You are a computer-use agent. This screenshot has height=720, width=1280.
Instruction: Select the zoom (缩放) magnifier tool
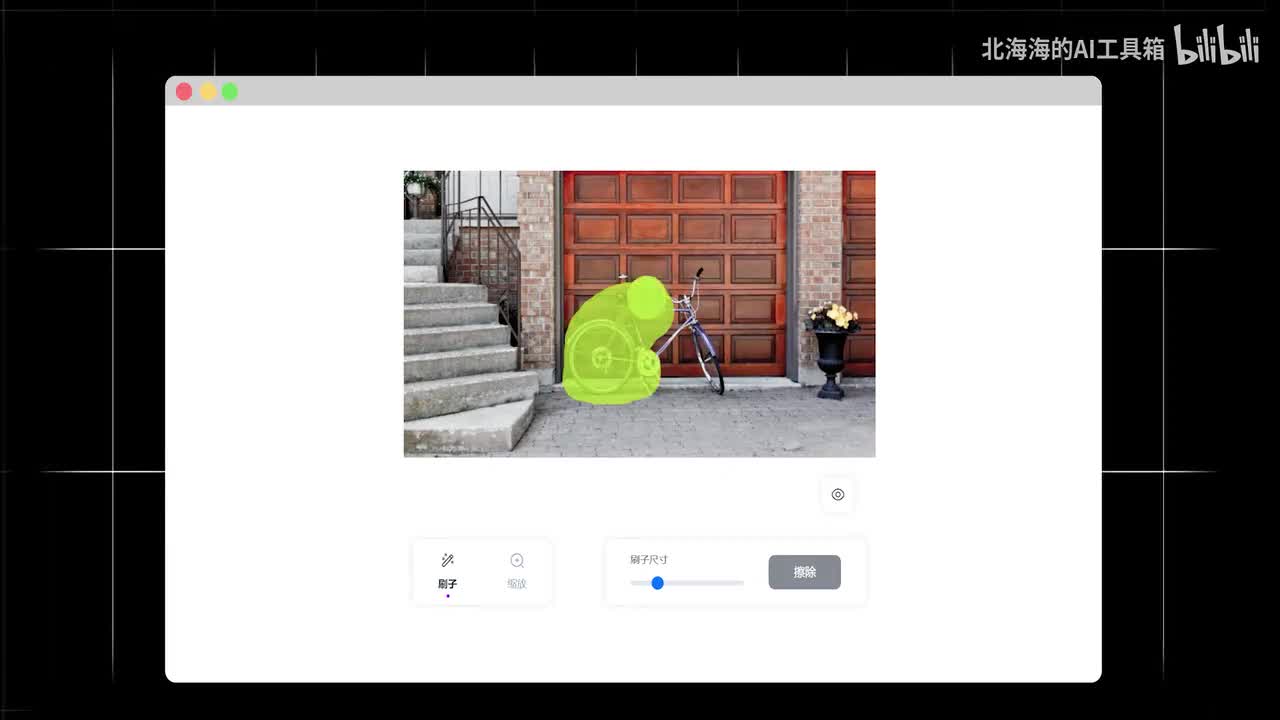pos(516,570)
